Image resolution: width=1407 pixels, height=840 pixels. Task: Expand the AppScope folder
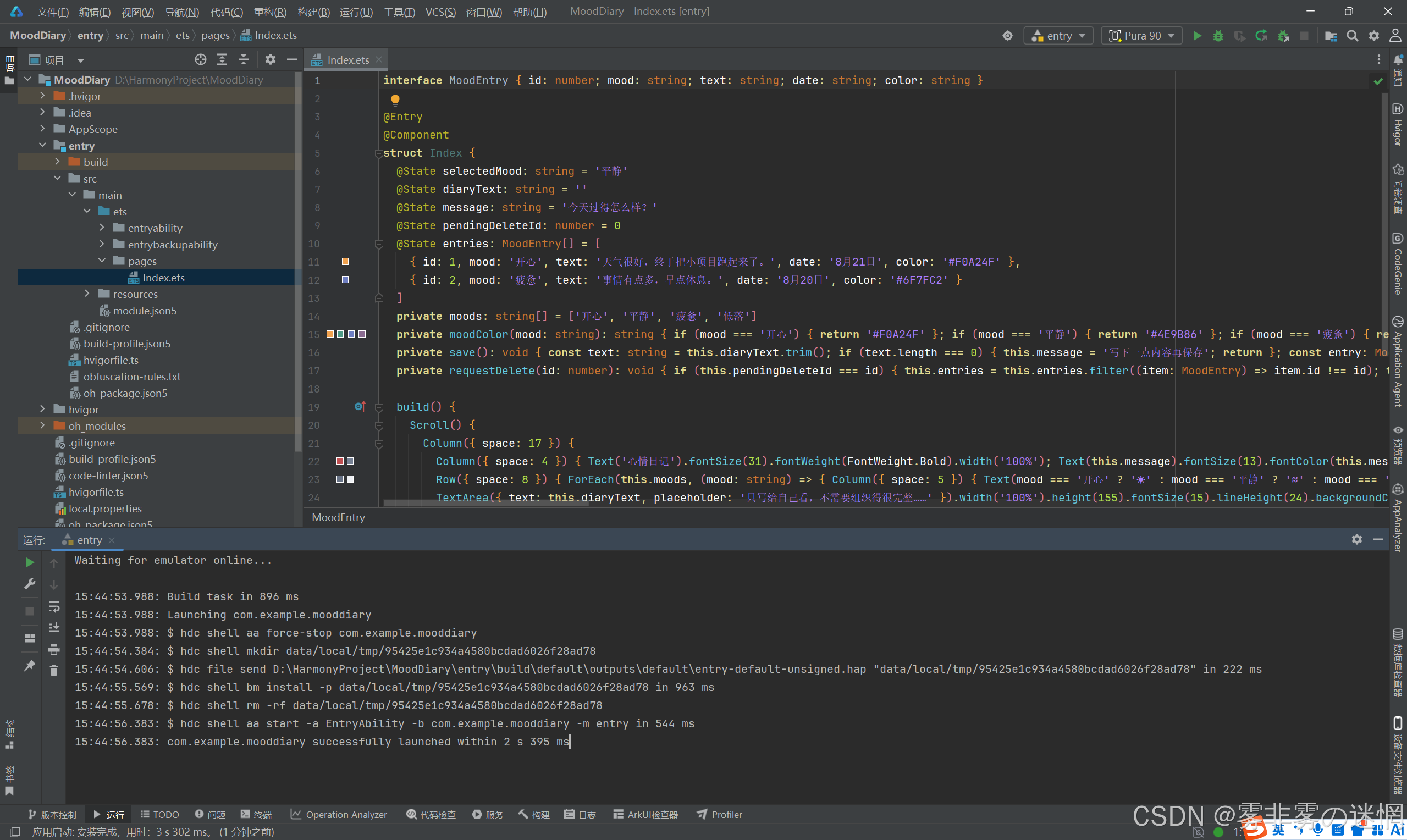[x=42, y=129]
